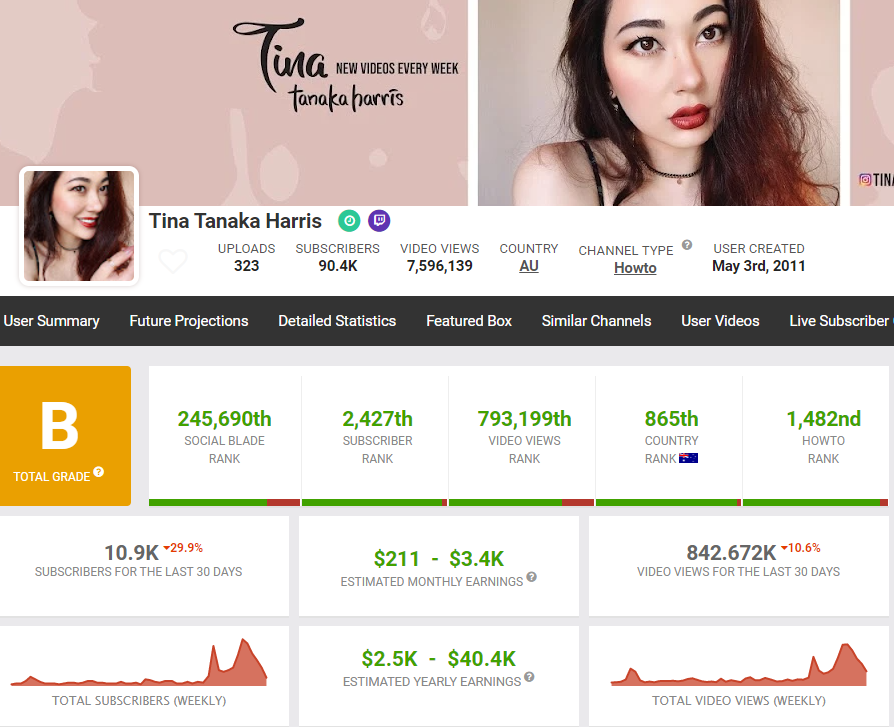The height and width of the screenshot is (727, 894).
Task: Click the Total Subscribers weekly chart
Action: click(x=139, y=663)
